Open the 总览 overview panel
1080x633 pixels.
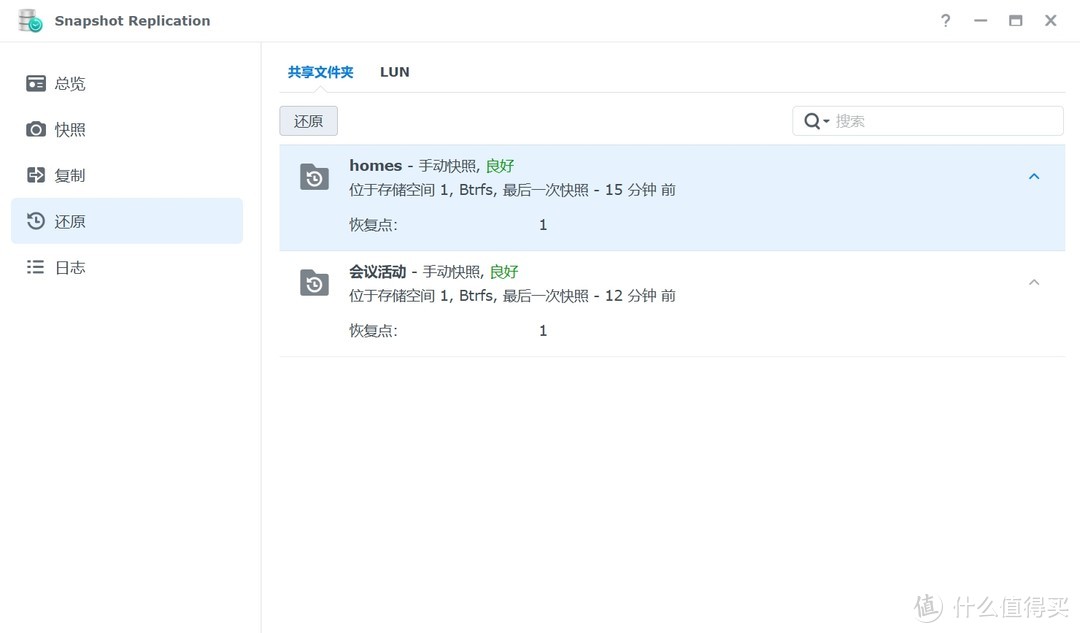69,83
